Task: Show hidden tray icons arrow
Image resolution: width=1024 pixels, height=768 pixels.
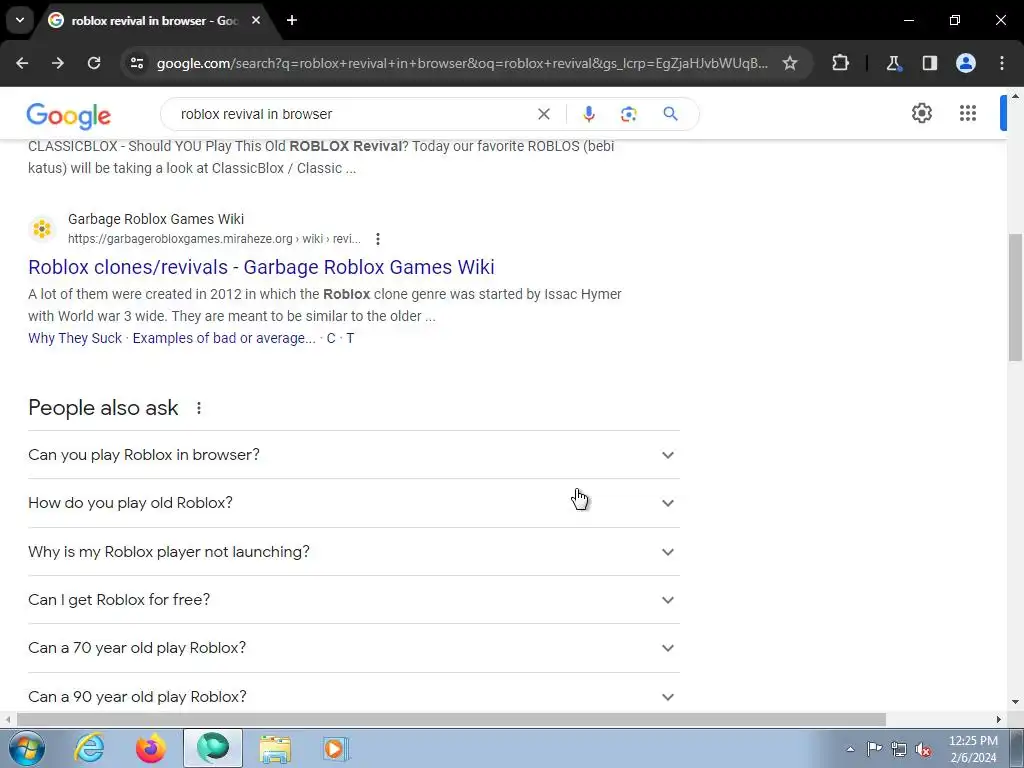Action: click(850, 749)
